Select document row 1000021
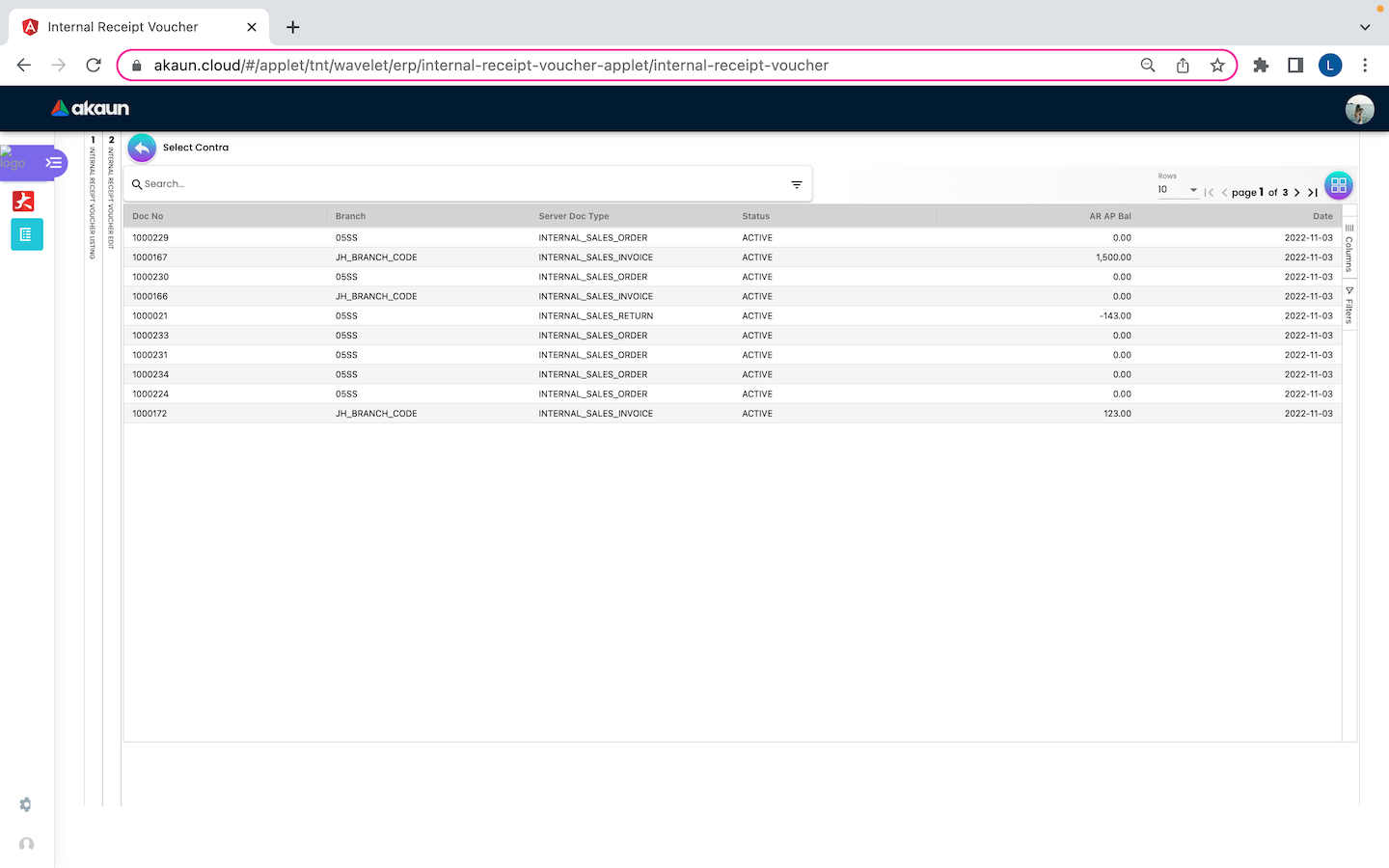 [x=732, y=315]
